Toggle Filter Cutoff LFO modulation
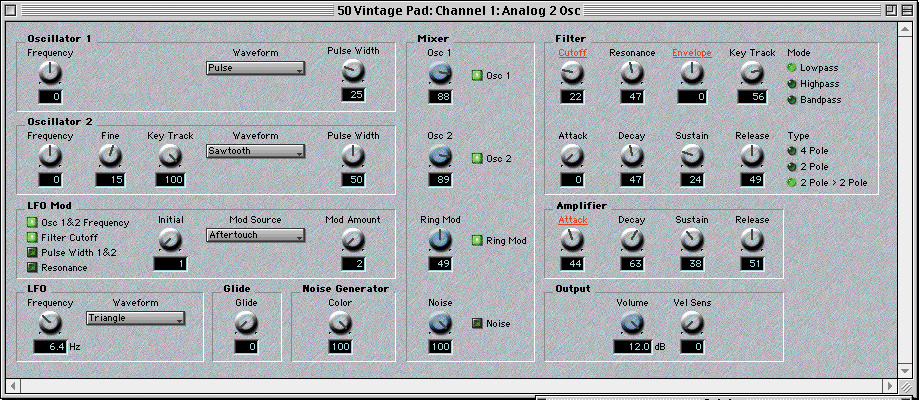The width and height of the screenshot is (919, 400). click(31, 238)
